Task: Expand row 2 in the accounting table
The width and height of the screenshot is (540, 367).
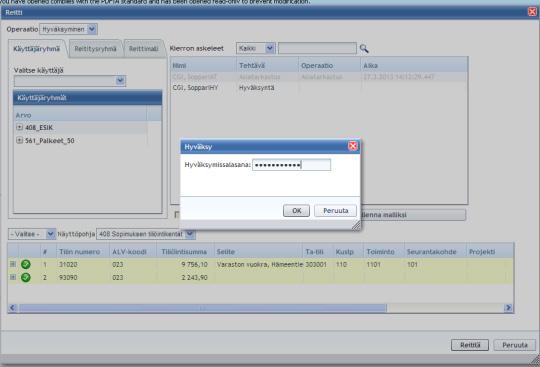Action: pos(13,277)
